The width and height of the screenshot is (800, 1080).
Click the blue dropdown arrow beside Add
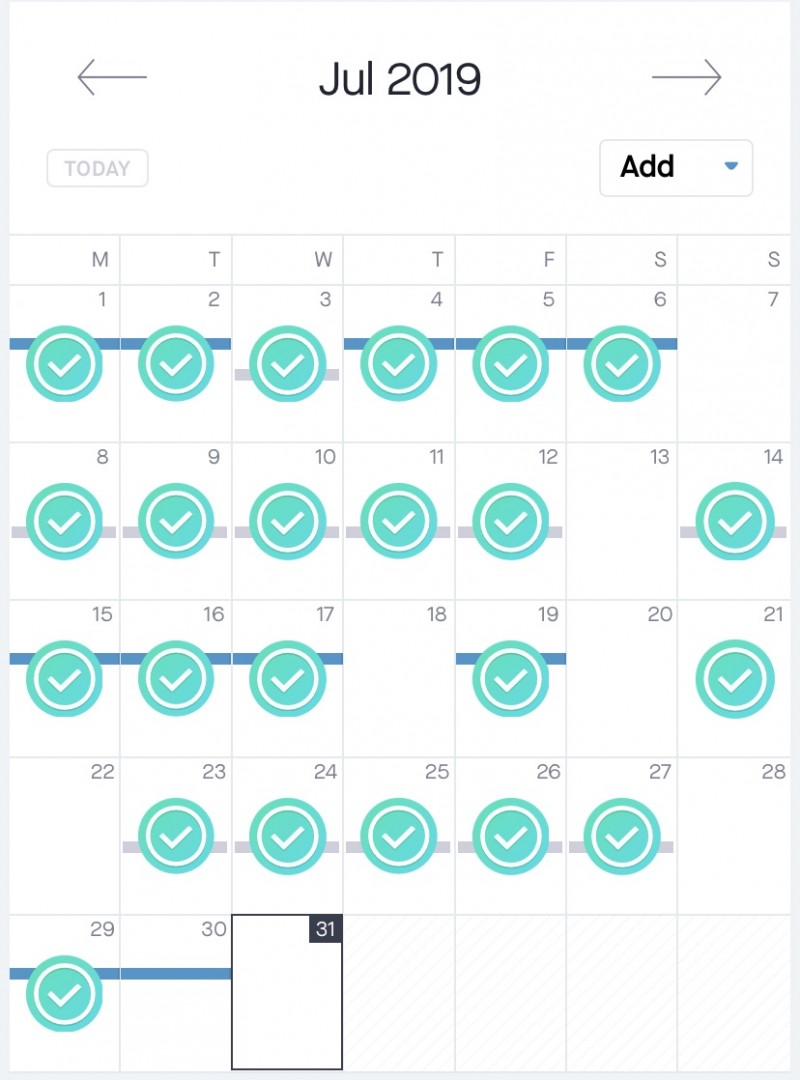click(x=731, y=166)
